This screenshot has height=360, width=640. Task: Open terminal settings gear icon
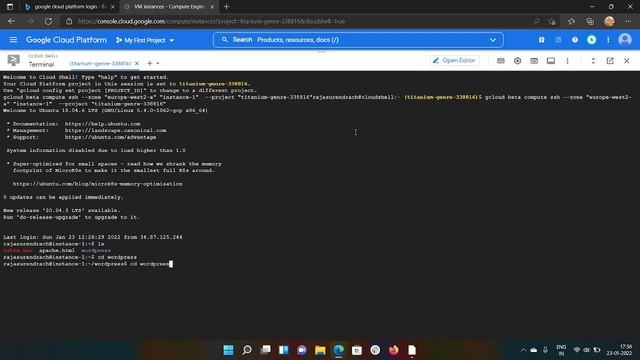click(x=517, y=61)
